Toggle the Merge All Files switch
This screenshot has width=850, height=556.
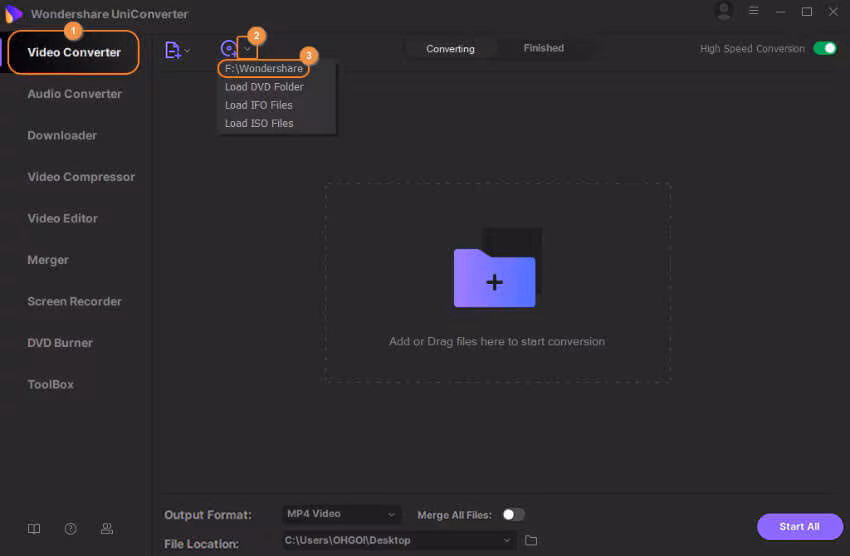click(513, 514)
